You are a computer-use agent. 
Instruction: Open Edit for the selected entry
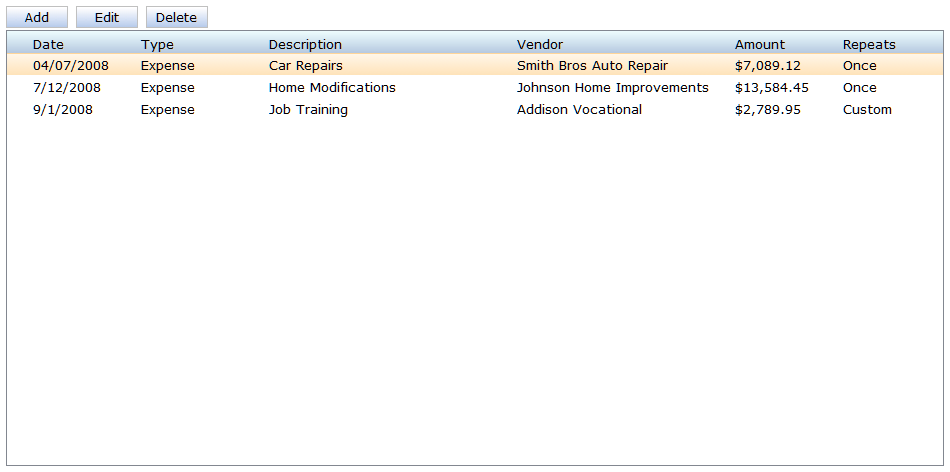(107, 18)
